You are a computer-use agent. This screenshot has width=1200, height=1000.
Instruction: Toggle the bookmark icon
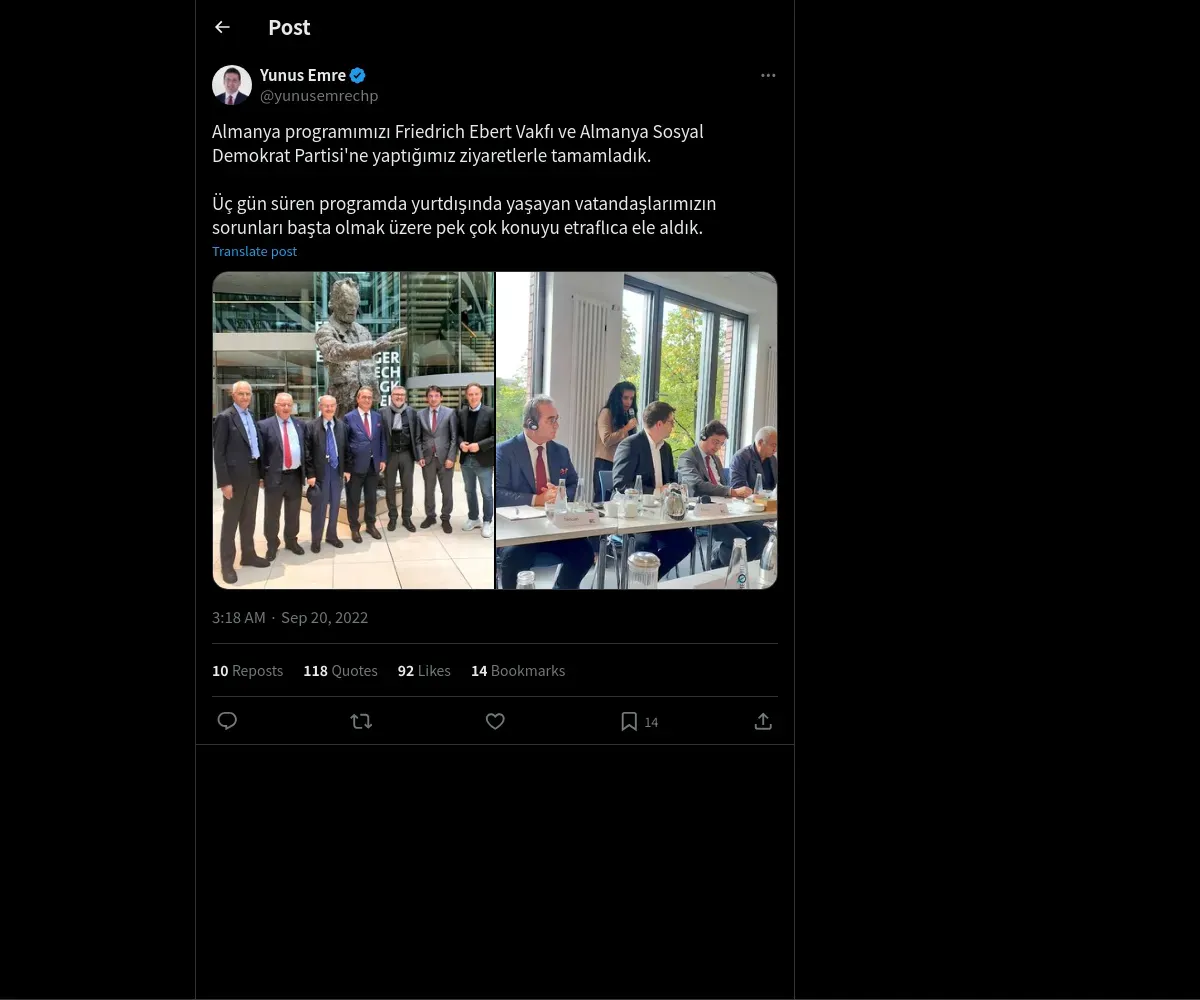point(629,721)
